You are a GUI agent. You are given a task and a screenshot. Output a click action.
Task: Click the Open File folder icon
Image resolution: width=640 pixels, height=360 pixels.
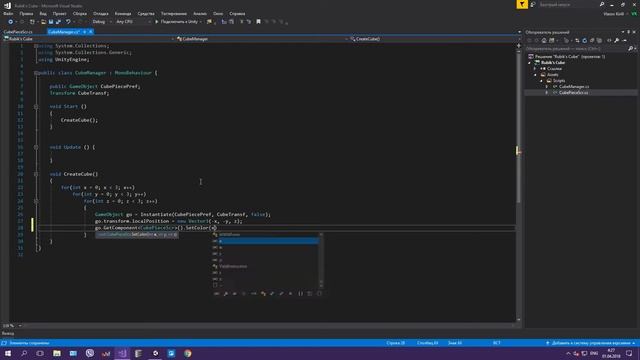[x=43, y=22]
